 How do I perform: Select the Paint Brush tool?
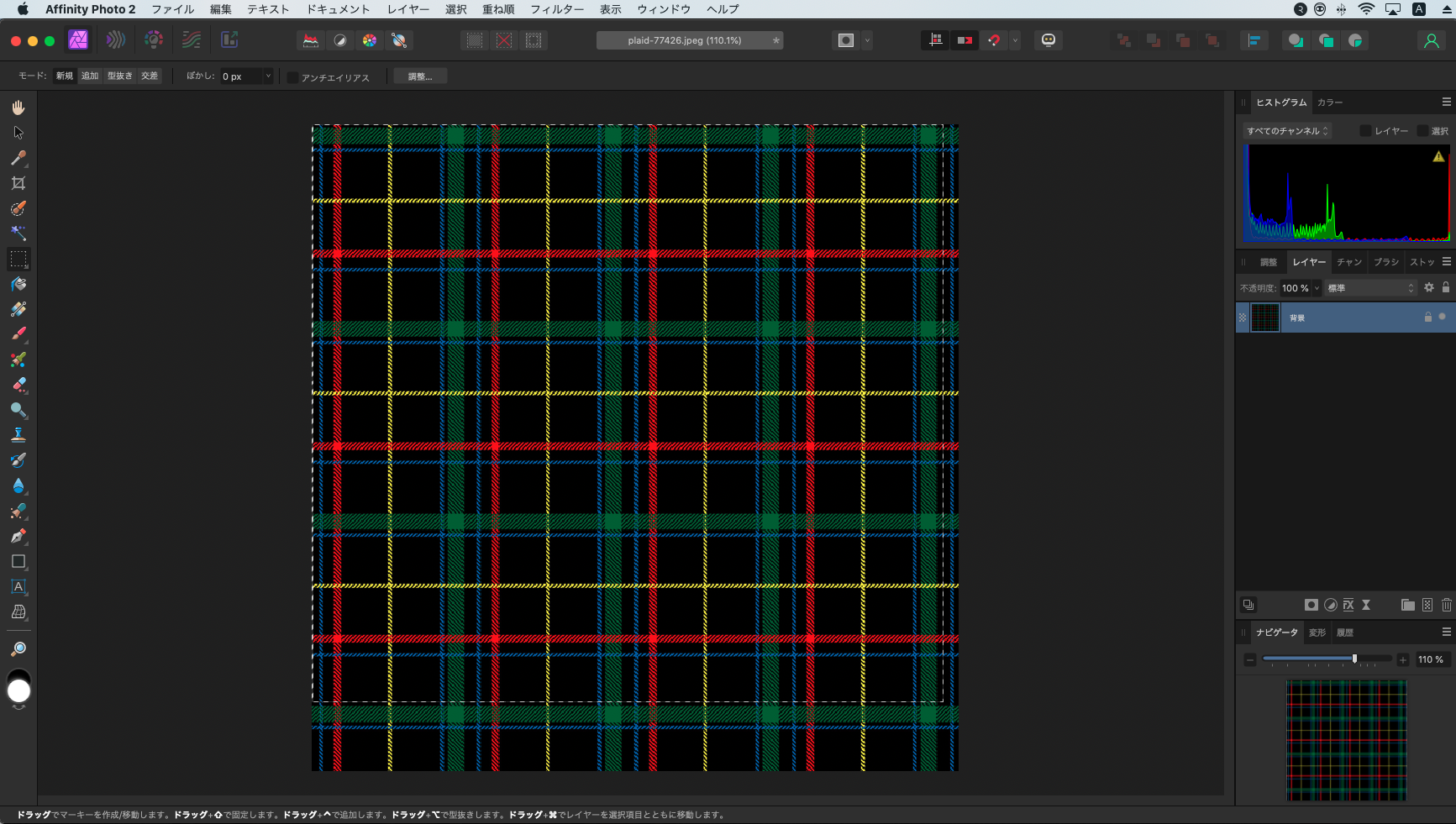[x=18, y=334]
